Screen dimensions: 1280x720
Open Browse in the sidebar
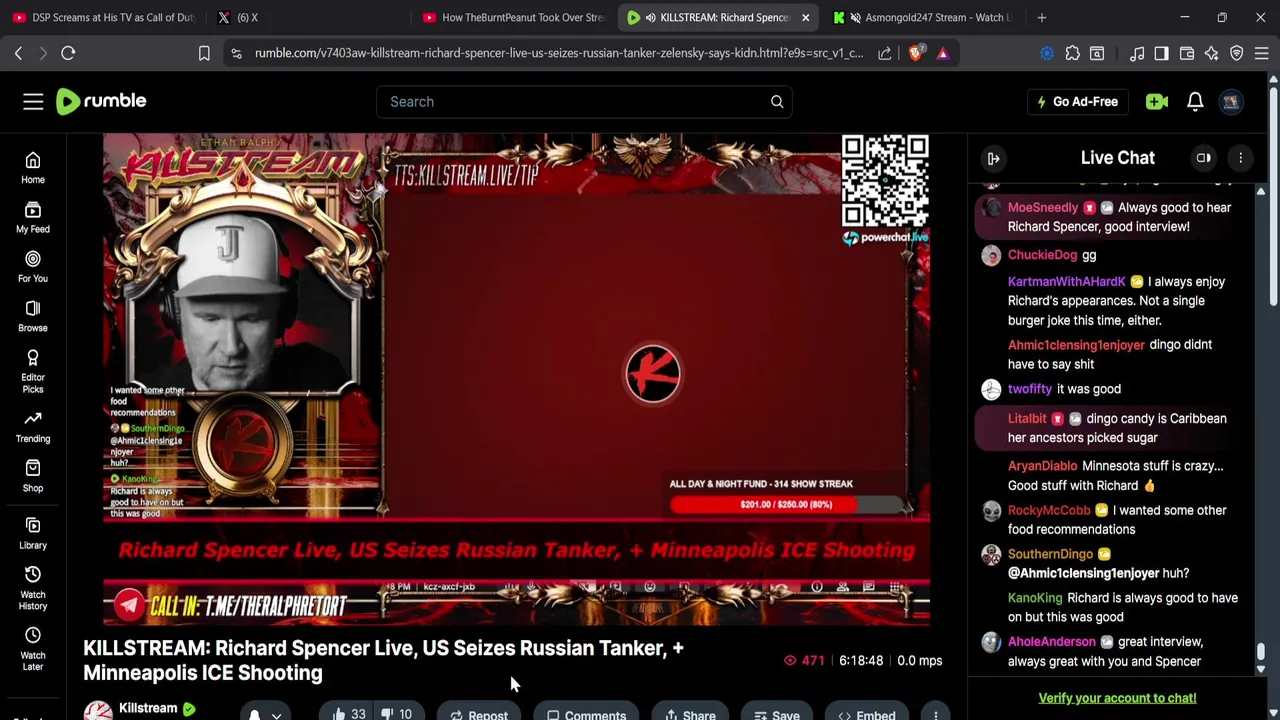tap(33, 316)
